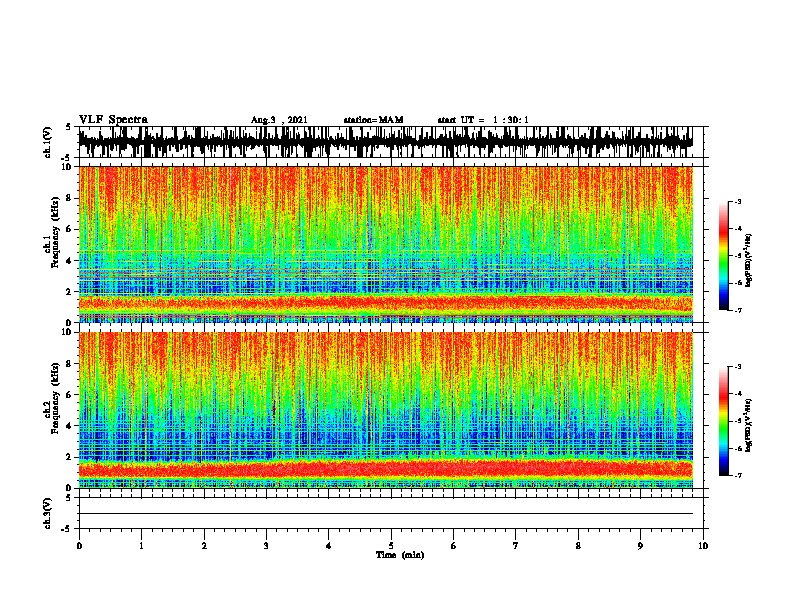Click the ch.2 spectrogram color bar
Screen dimensions: 792x612
724,421
